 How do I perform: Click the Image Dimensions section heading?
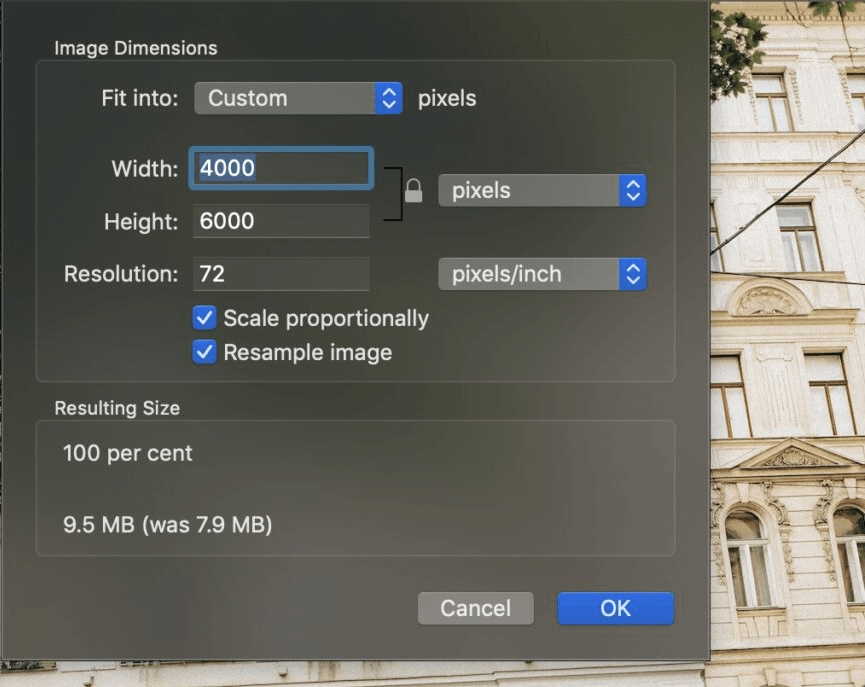[x=136, y=48]
